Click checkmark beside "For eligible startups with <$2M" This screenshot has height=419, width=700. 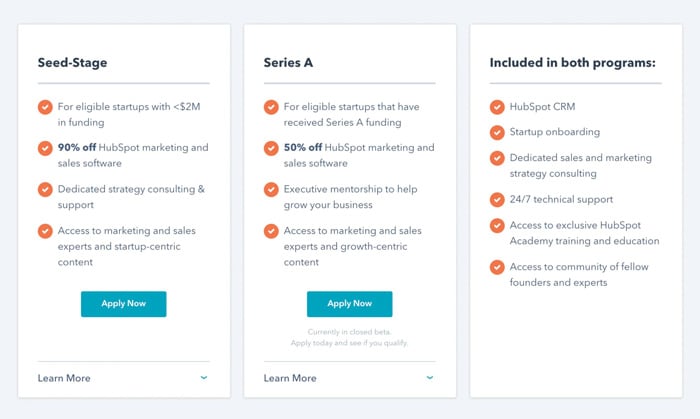click(45, 107)
